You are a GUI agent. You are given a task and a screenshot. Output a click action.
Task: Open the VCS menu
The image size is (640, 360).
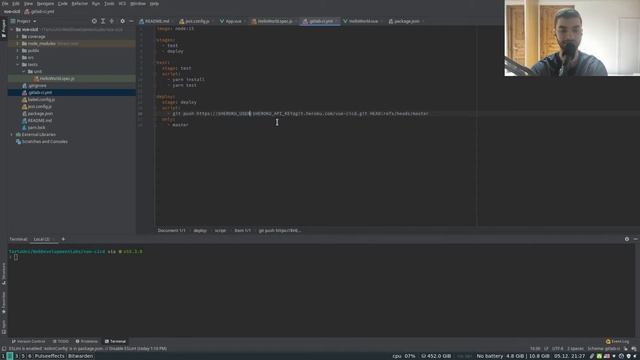(122, 3)
